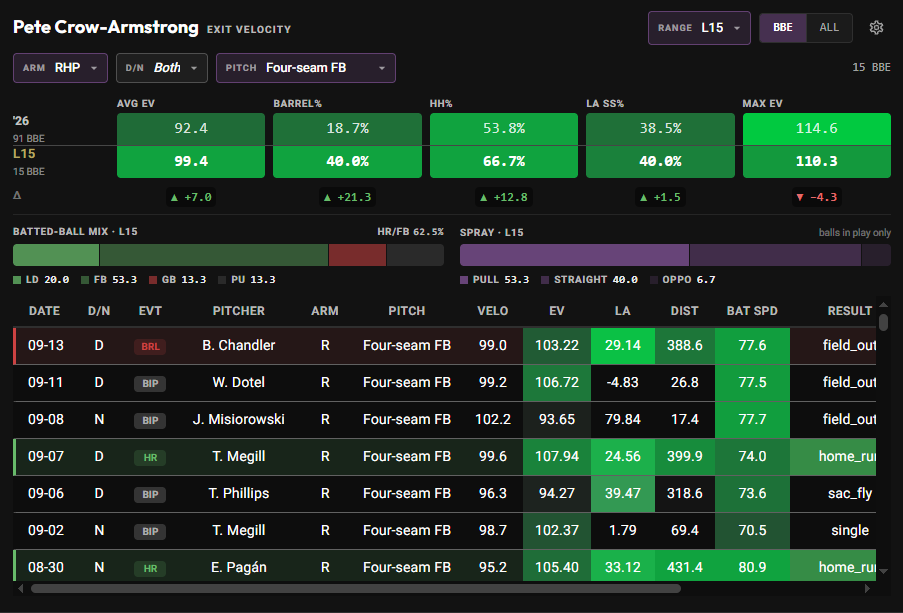Click the horizontal scrollbar right arrow

[x=867, y=588]
